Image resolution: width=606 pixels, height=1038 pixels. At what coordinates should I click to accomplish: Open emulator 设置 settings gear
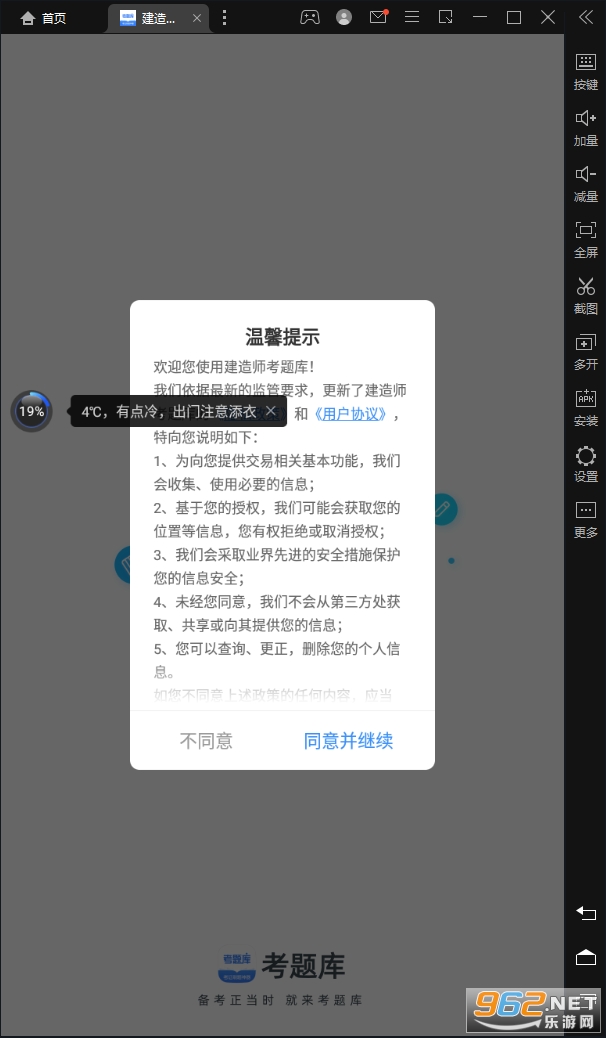585,464
